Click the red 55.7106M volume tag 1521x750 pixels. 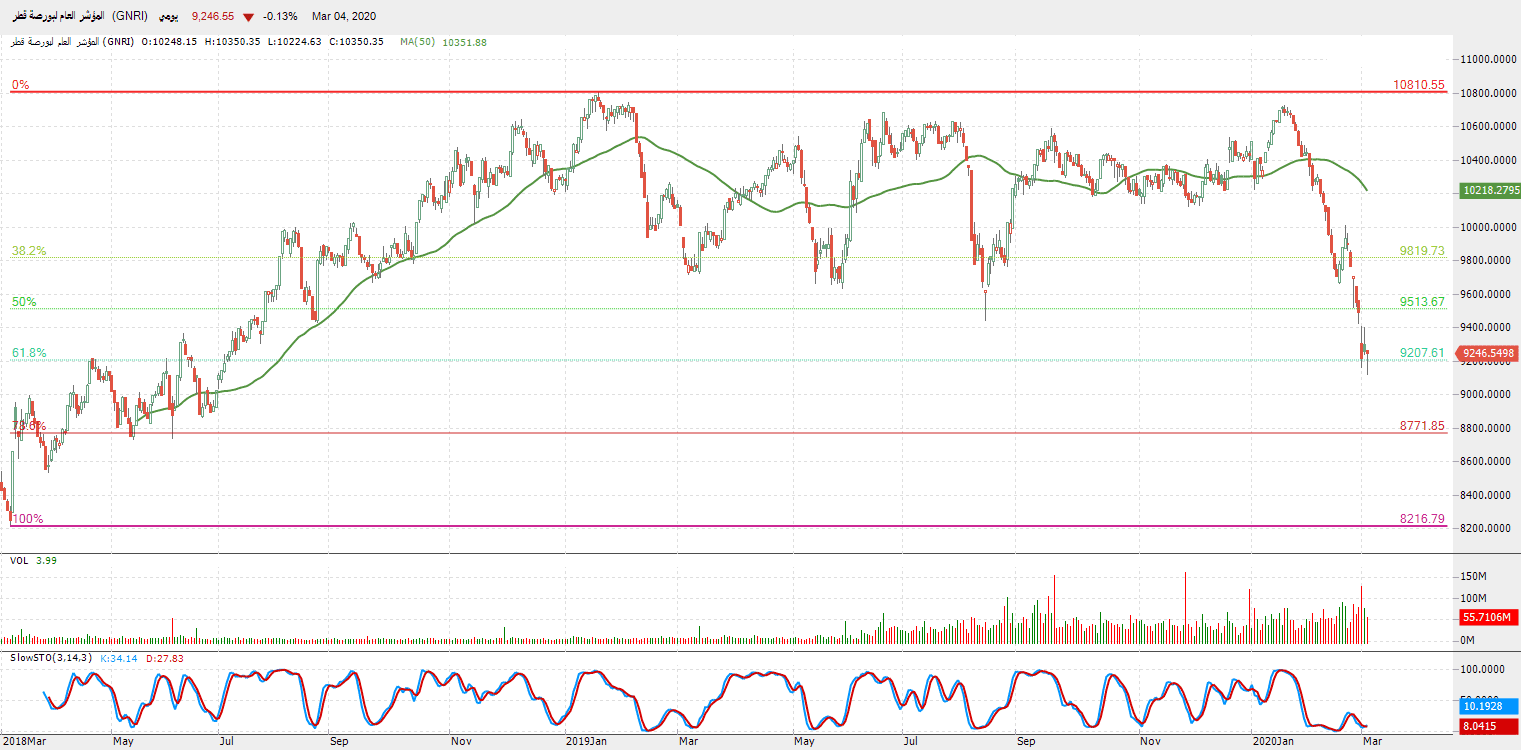1490,618
